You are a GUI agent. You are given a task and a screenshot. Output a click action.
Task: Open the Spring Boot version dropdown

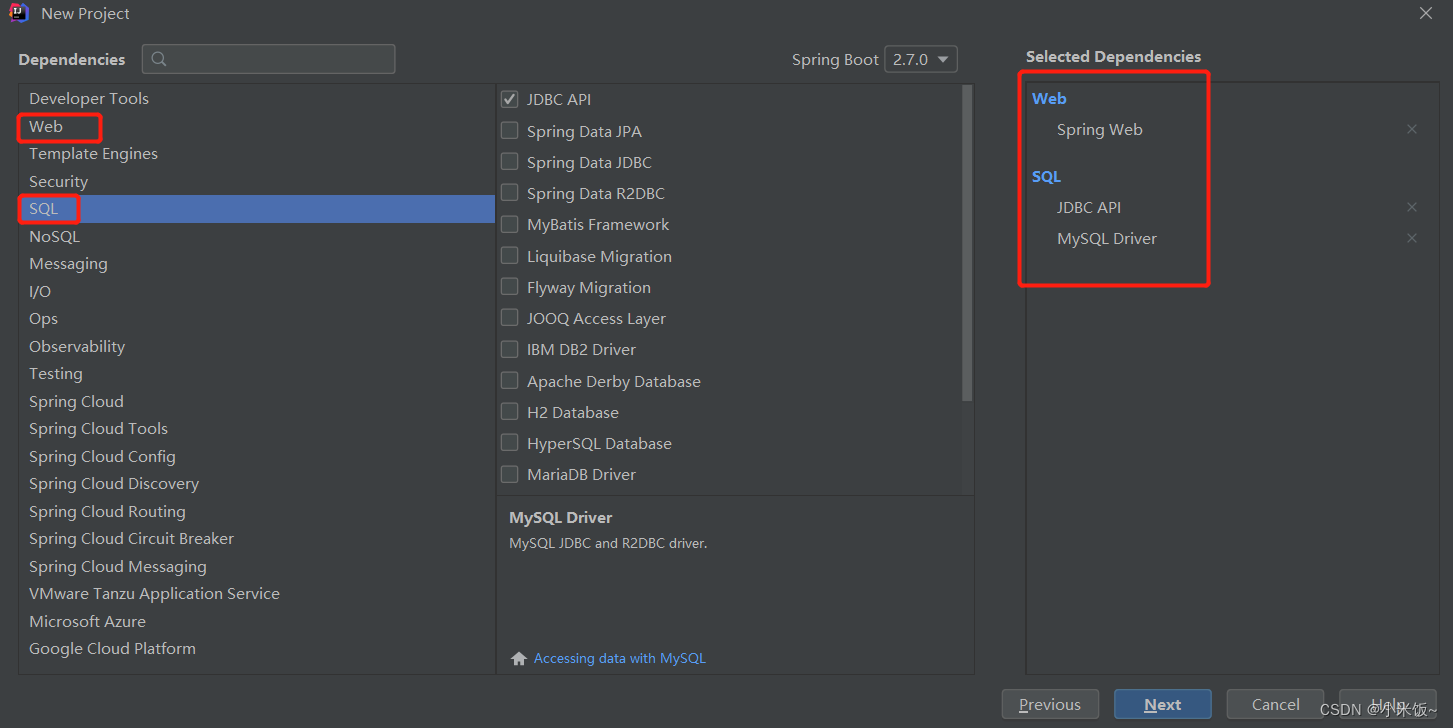point(921,59)
